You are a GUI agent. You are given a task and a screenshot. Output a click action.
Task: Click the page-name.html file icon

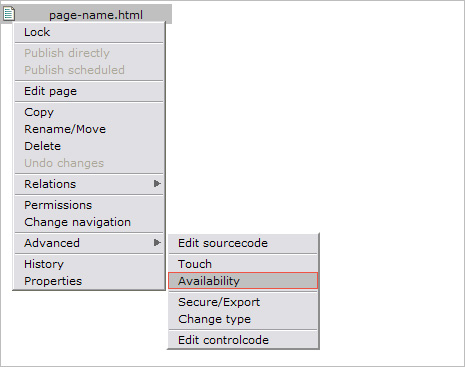pyautogui.click(x=9, y=14)
